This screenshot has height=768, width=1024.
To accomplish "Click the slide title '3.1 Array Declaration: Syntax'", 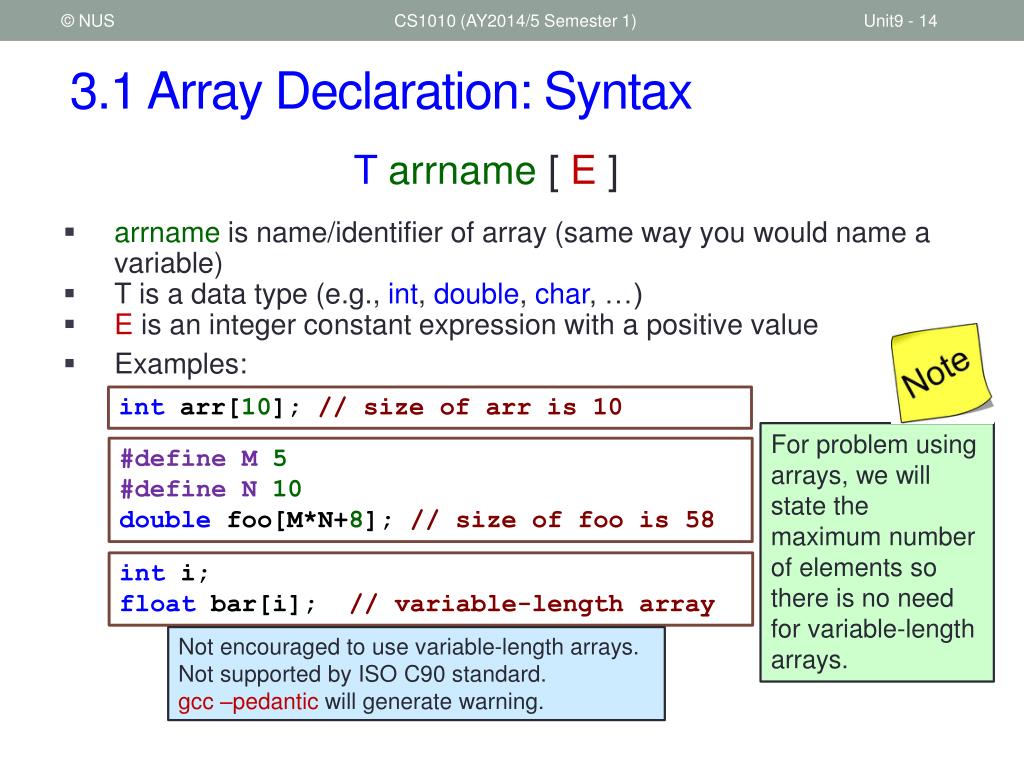I will (x=381, y=92).
